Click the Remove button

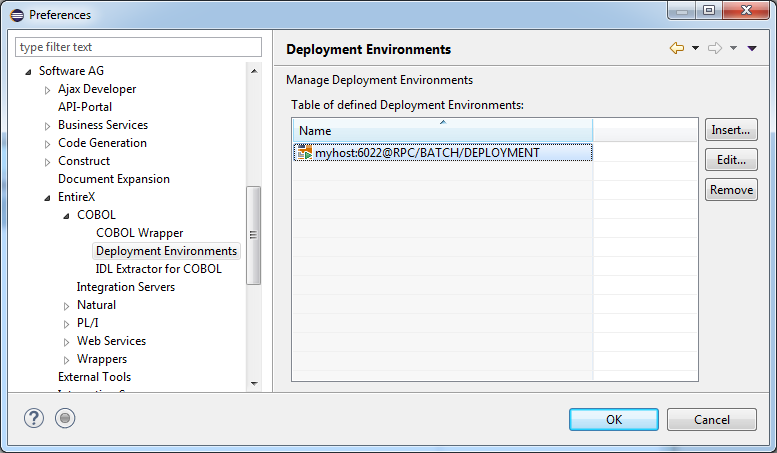tap(731, 190)
